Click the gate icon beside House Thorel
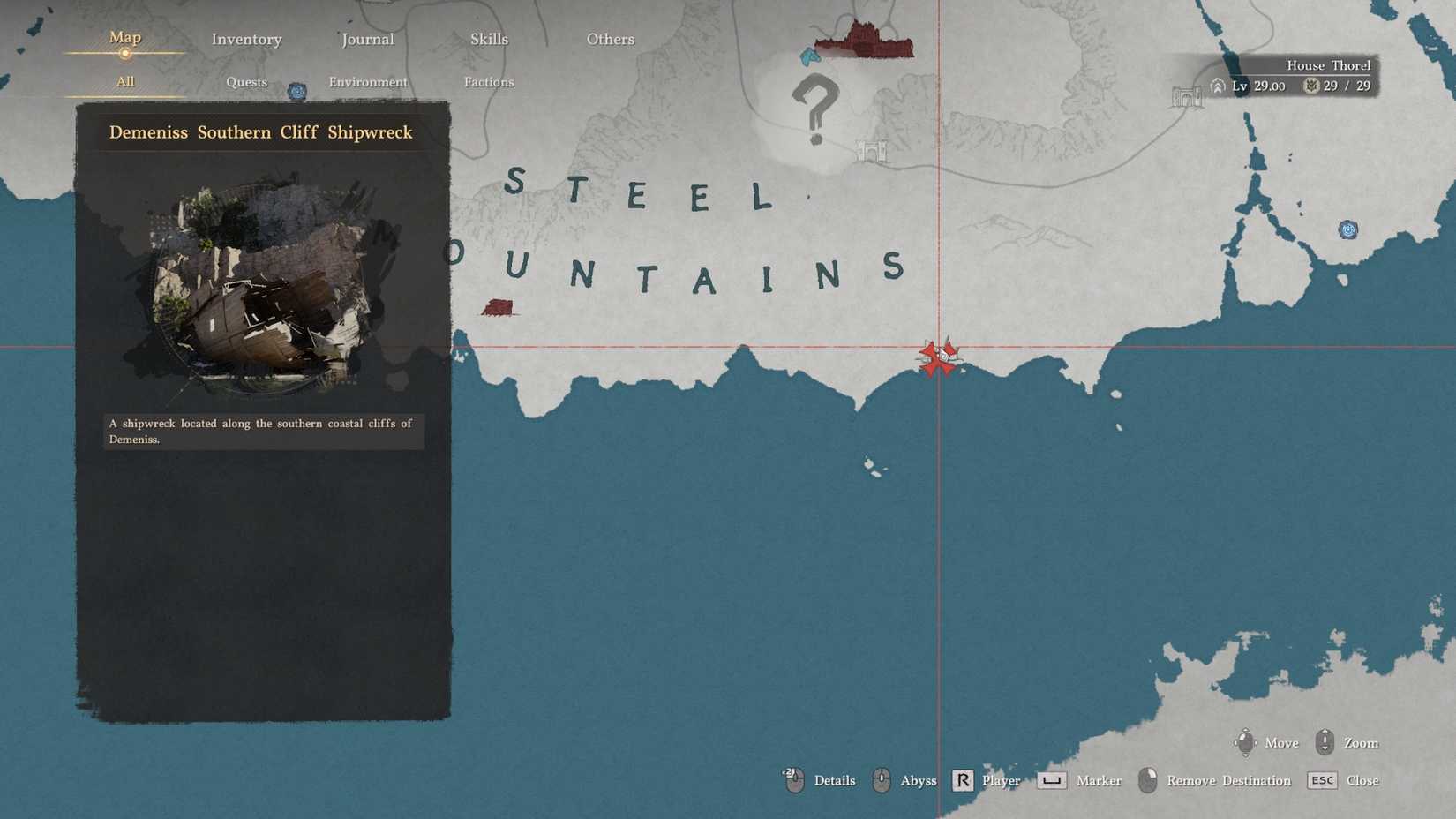1456x819 pixels. point(1186,97)
